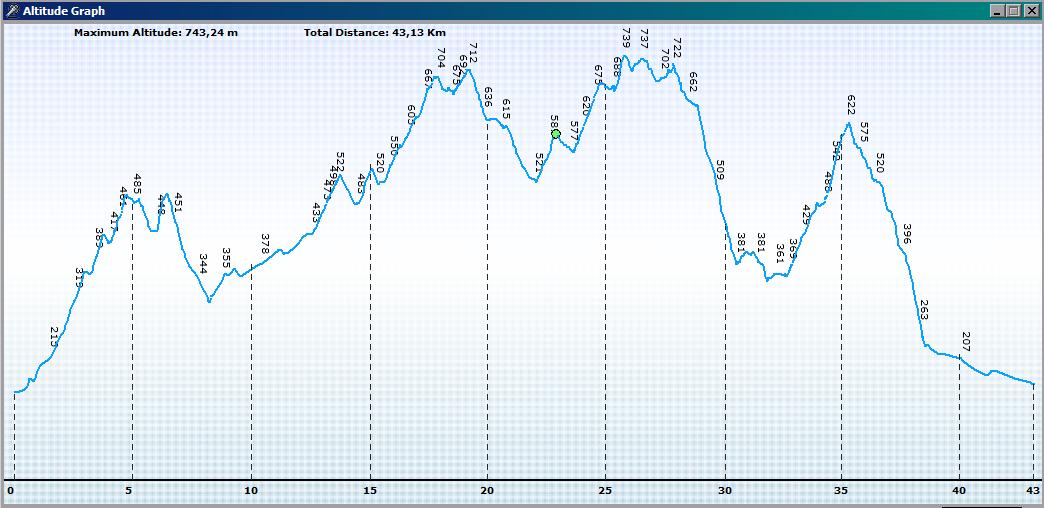Click the 10 km axis label
Screen dimensions: 1044x508
pyautogui.click(x=250, y=491)
